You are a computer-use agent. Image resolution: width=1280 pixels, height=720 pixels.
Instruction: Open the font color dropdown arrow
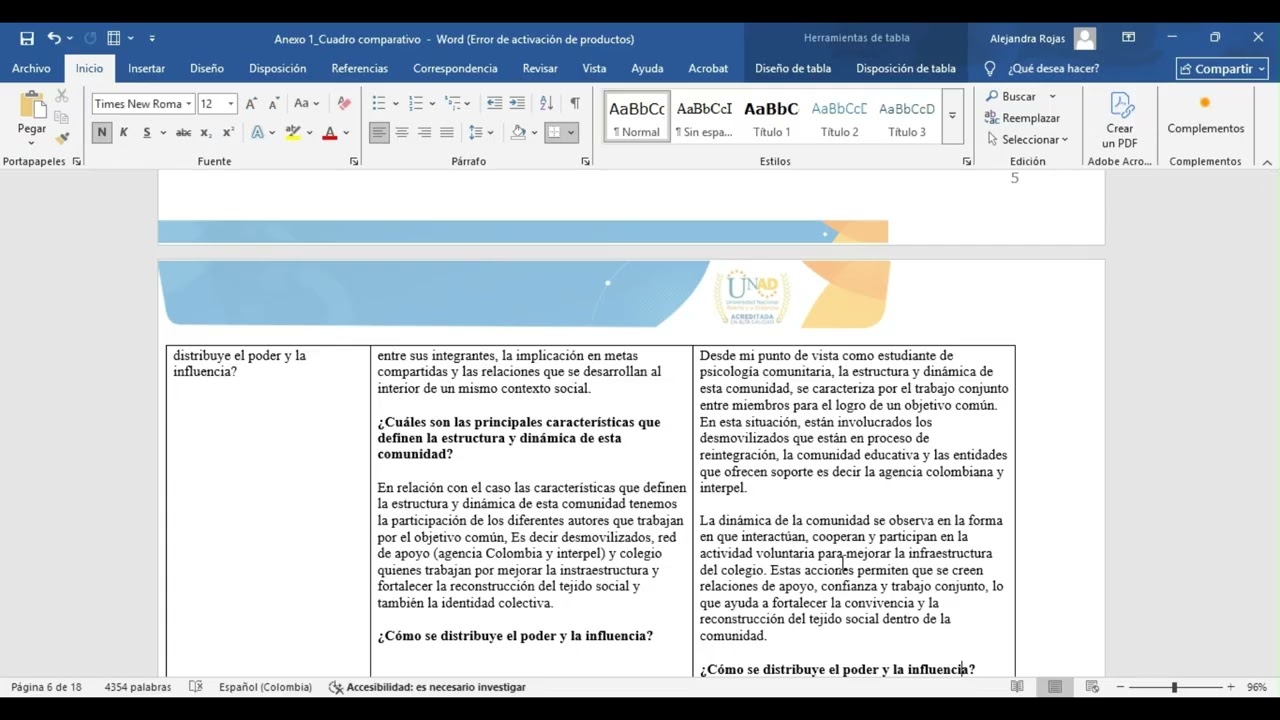[346, 132]
